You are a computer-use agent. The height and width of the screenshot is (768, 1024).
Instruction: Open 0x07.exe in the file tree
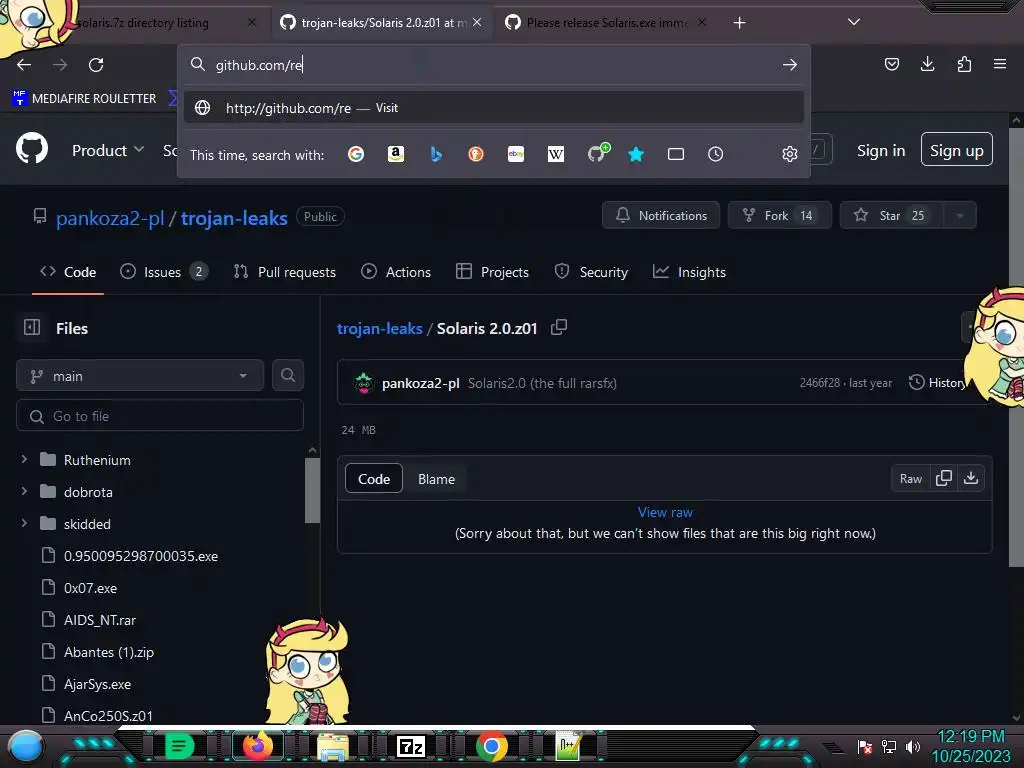point(90,588)
